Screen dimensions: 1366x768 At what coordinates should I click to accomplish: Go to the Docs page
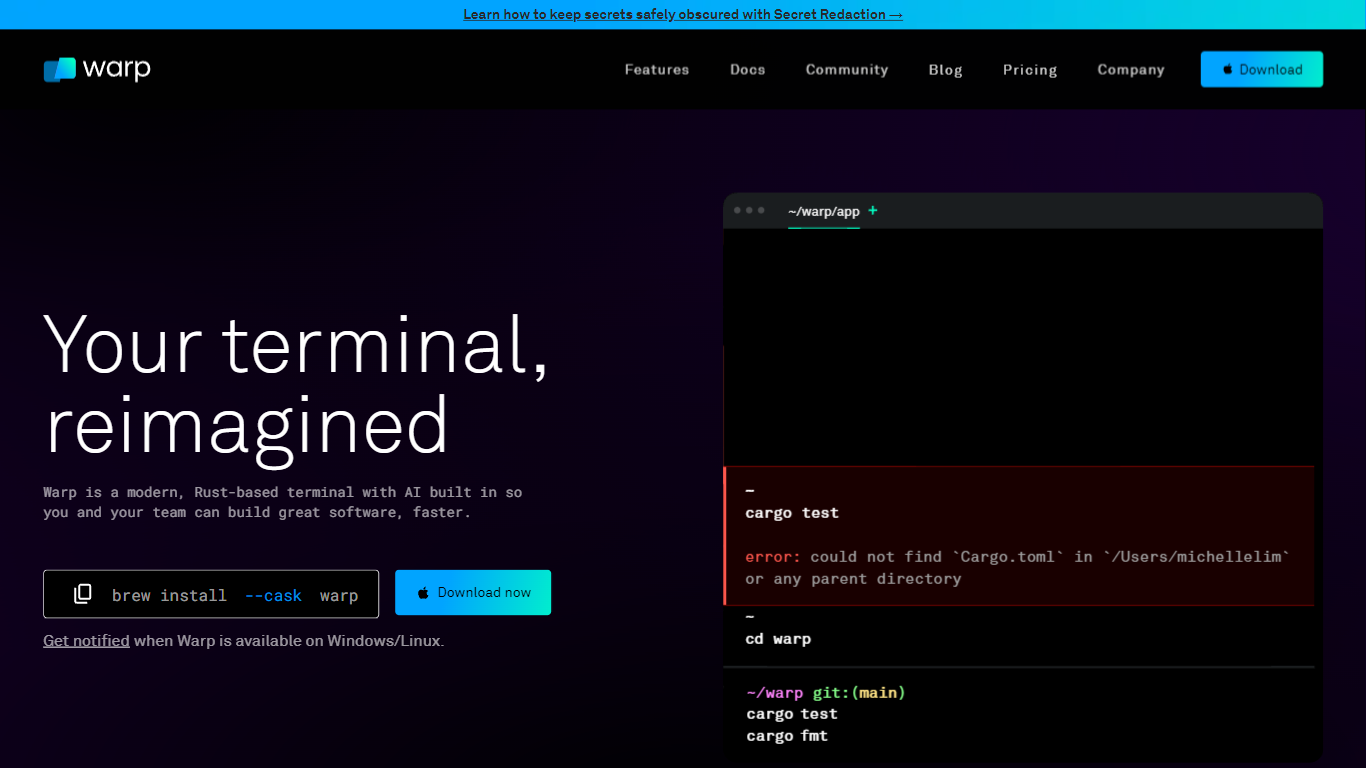click(x=747, y=70)
